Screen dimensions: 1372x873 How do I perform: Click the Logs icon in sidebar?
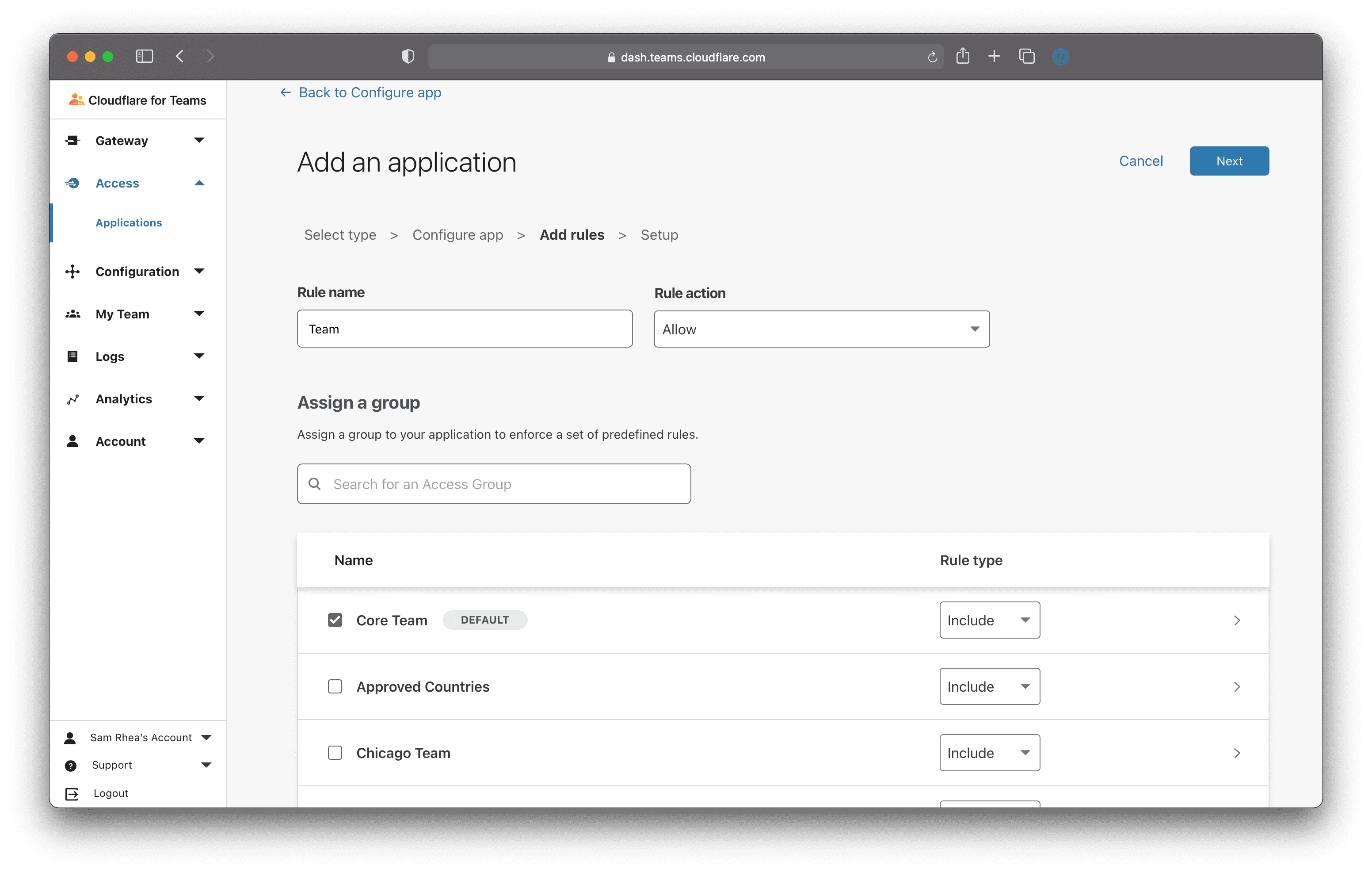coord(72,356)
